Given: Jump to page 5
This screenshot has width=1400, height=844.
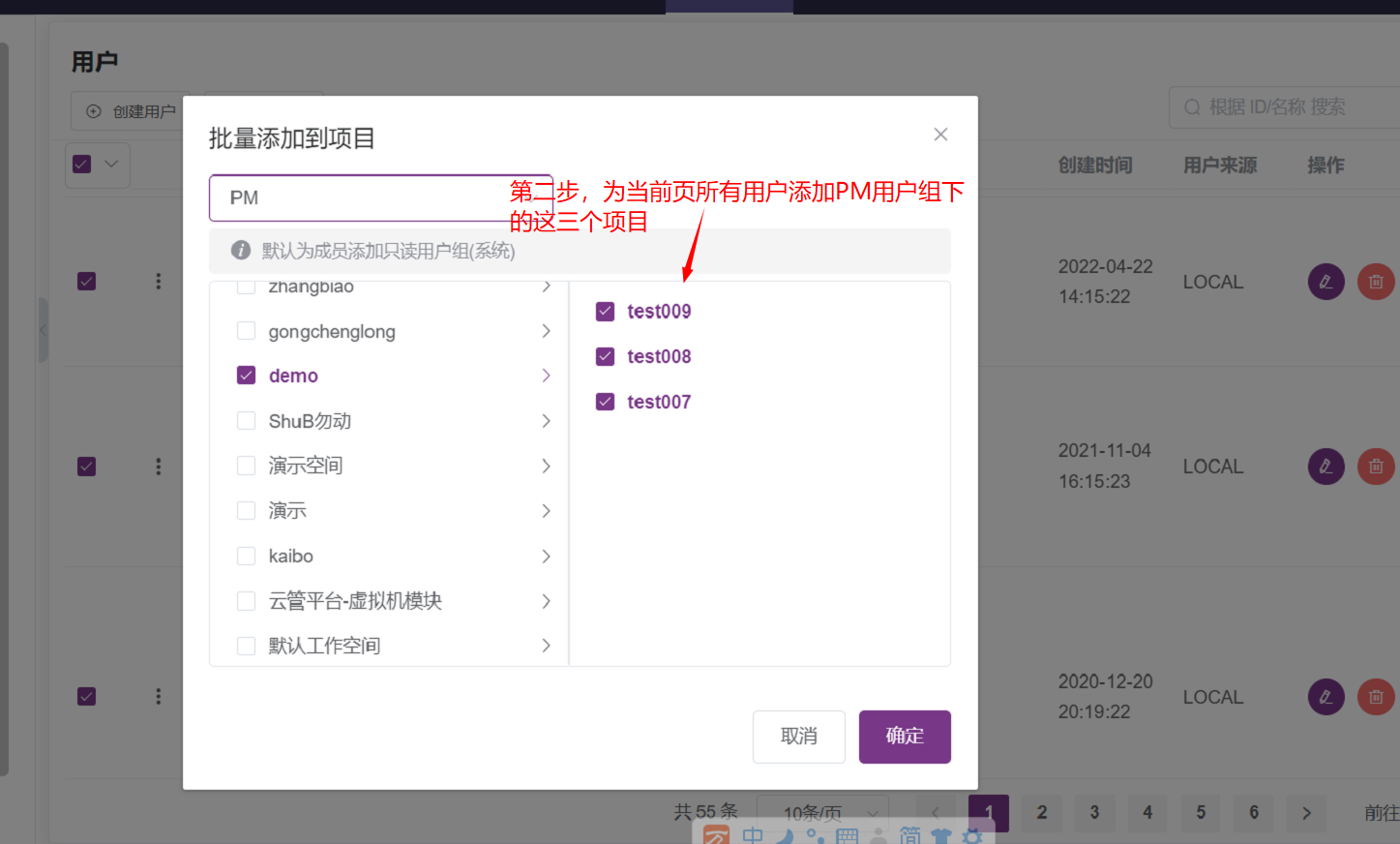Looking at the screenshot, I should (x=1201, y=813).
